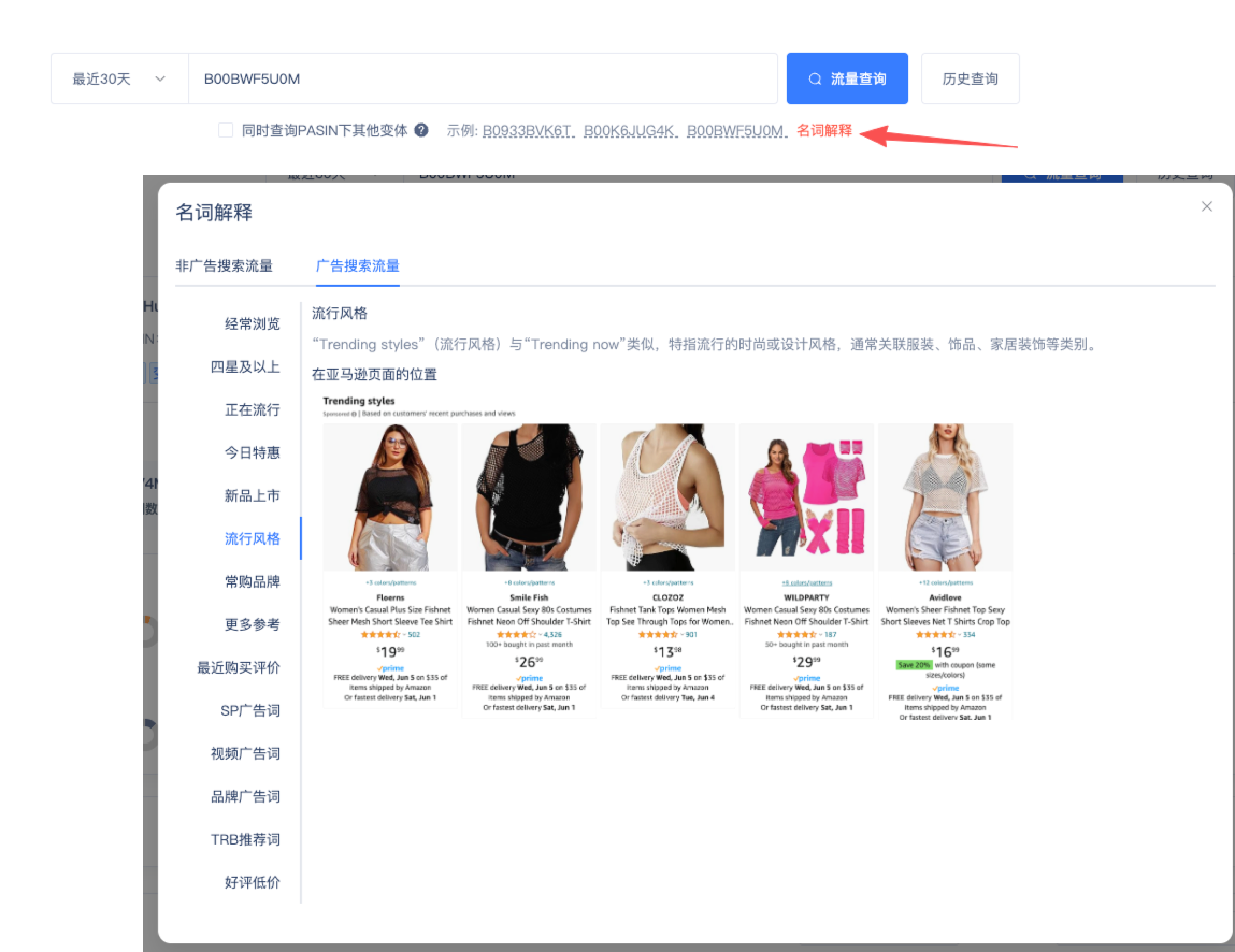Expand the 最近30天 date range dropdown
Image resolution: width=1235 pixels, height=952 pixels.
click(x=119, y=78)
